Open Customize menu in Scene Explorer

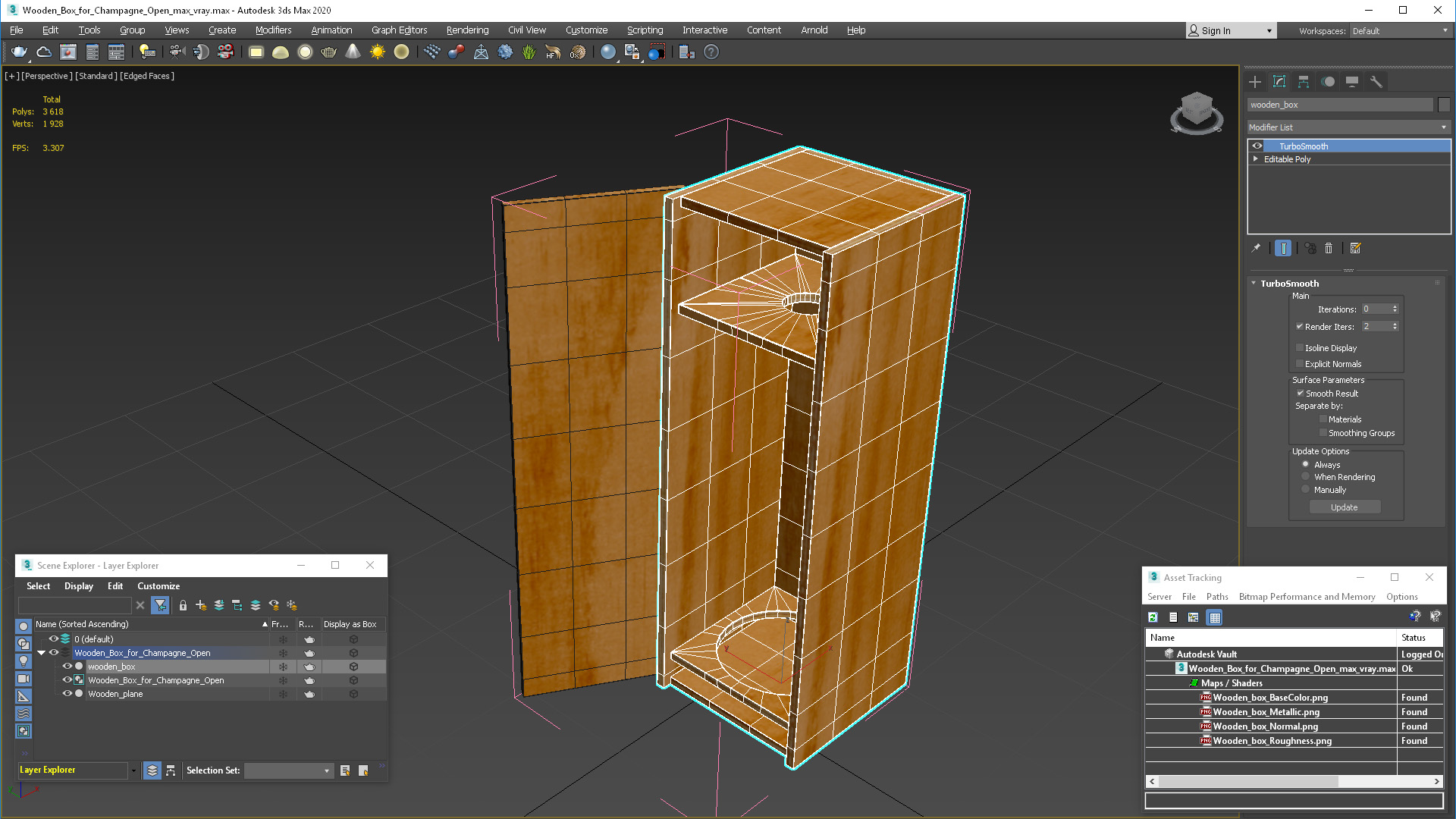158,586
